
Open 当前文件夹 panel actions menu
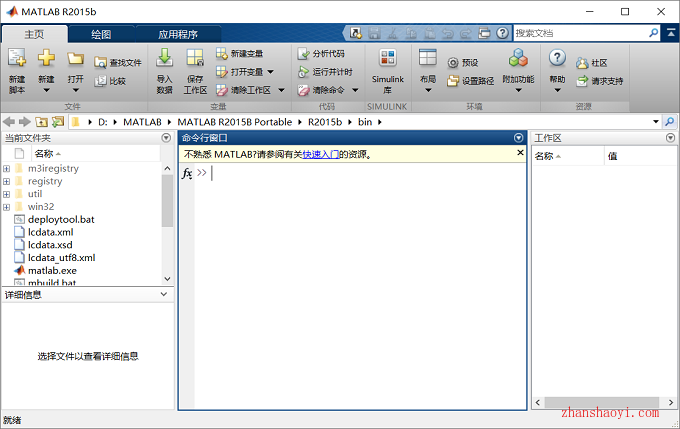(166, 138)
